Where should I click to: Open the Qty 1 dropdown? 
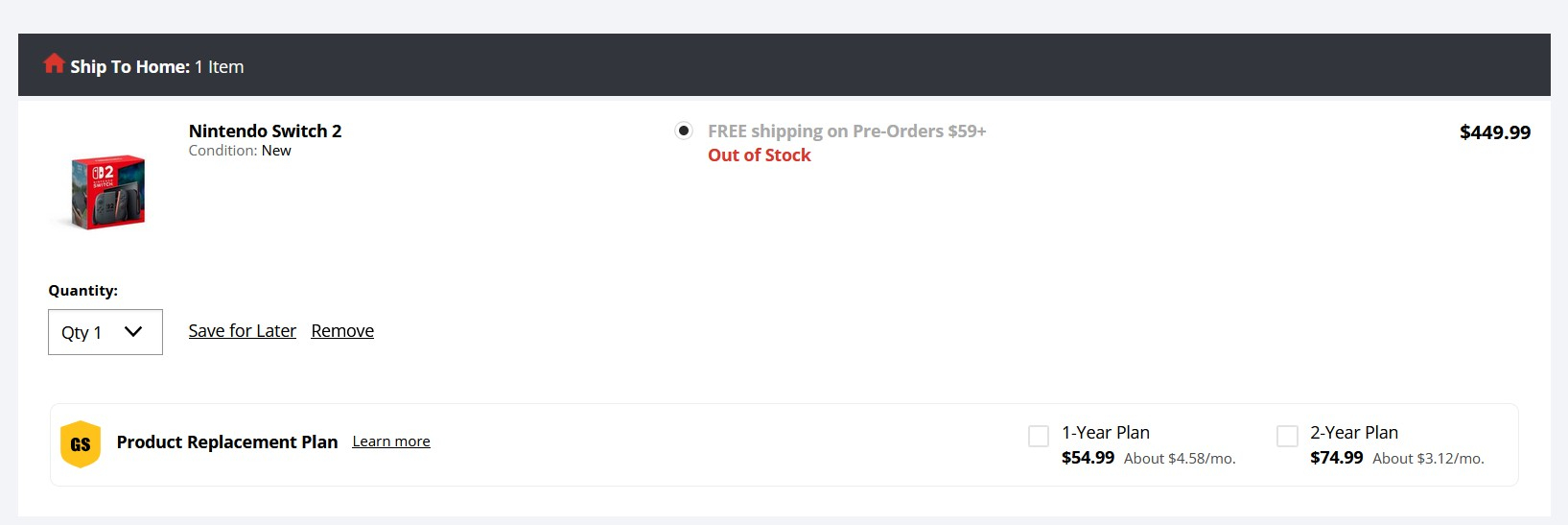pos(105,332)
